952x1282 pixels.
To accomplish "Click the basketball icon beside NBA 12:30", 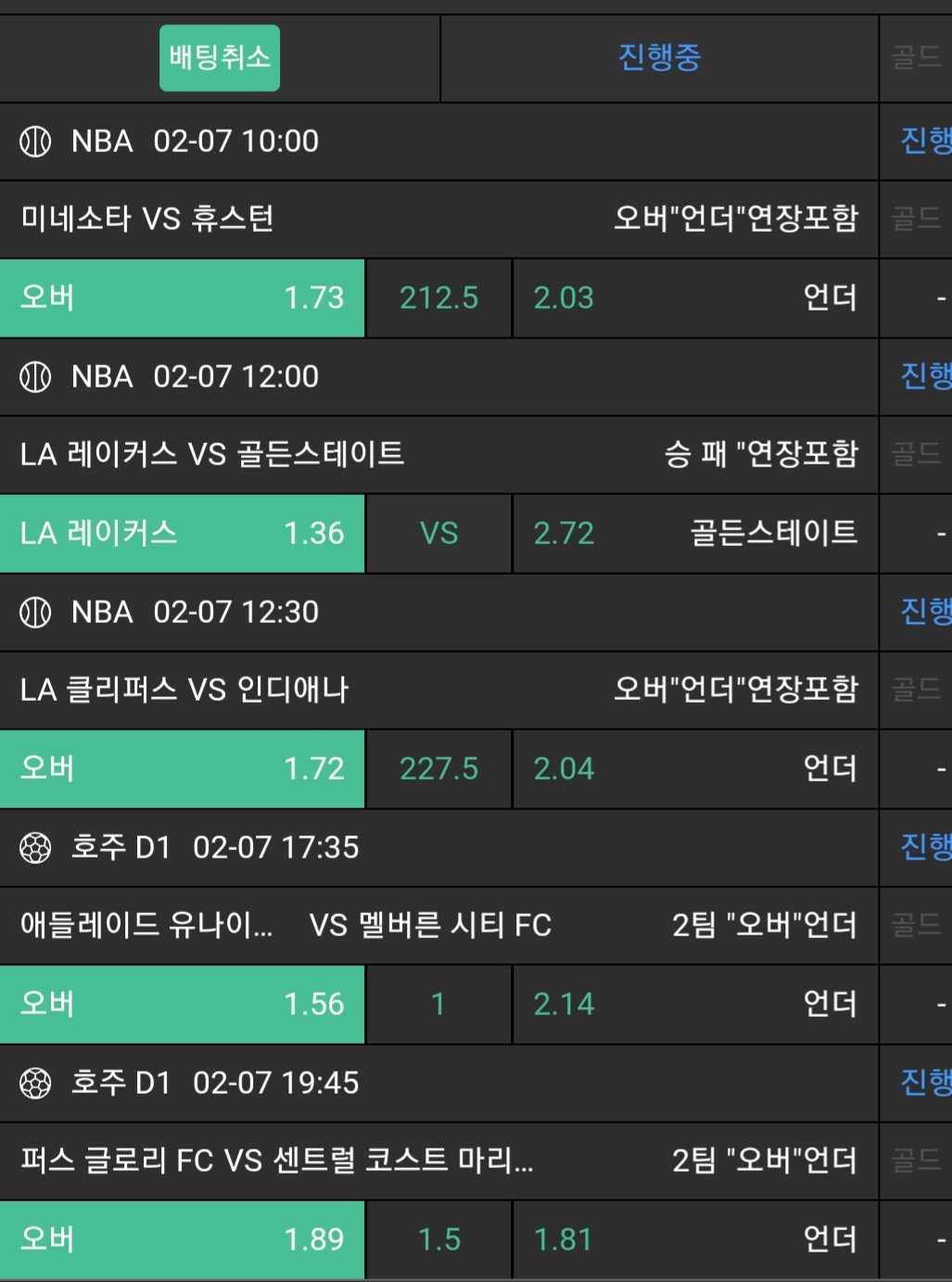I will click(35, 613).
